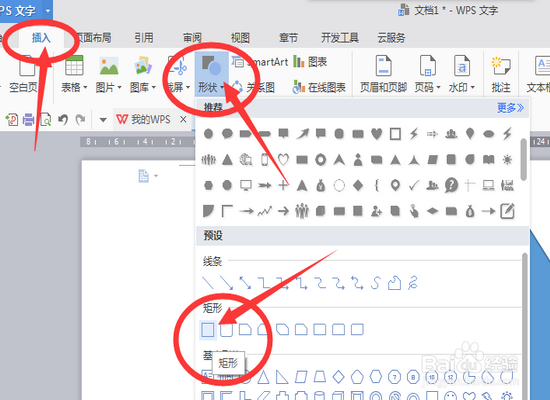Open the 视图 tab
This screenshot has height=400, width=550.
[x=240, y=38]
